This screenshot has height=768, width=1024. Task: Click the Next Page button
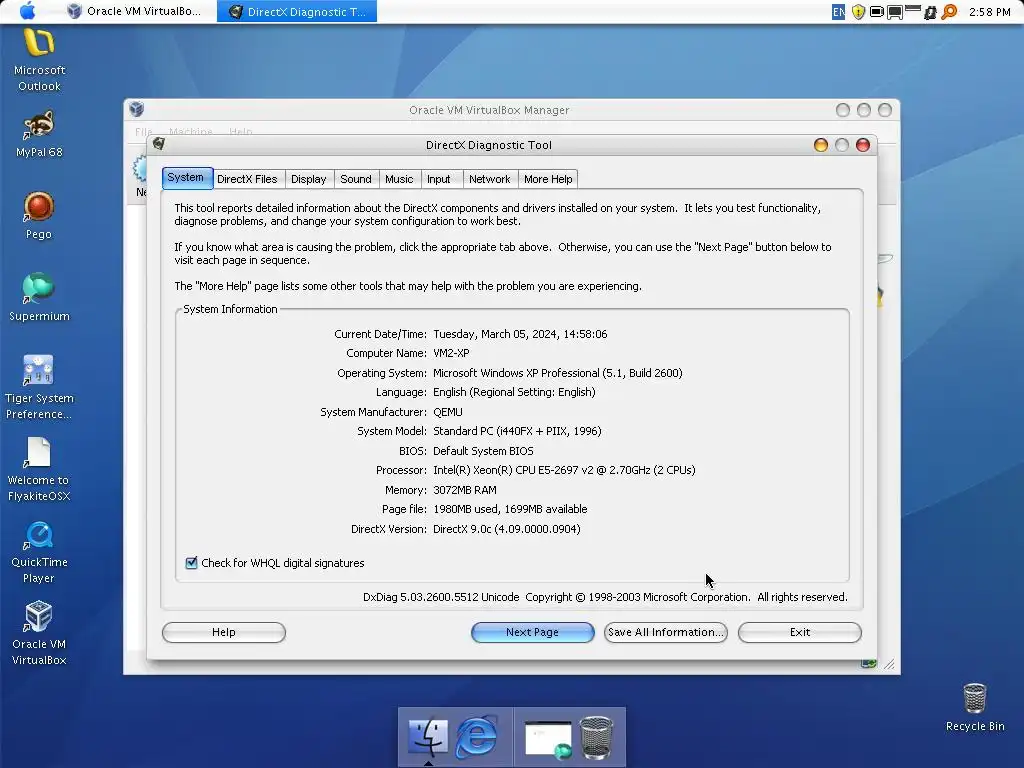click(x=533, y=632)
